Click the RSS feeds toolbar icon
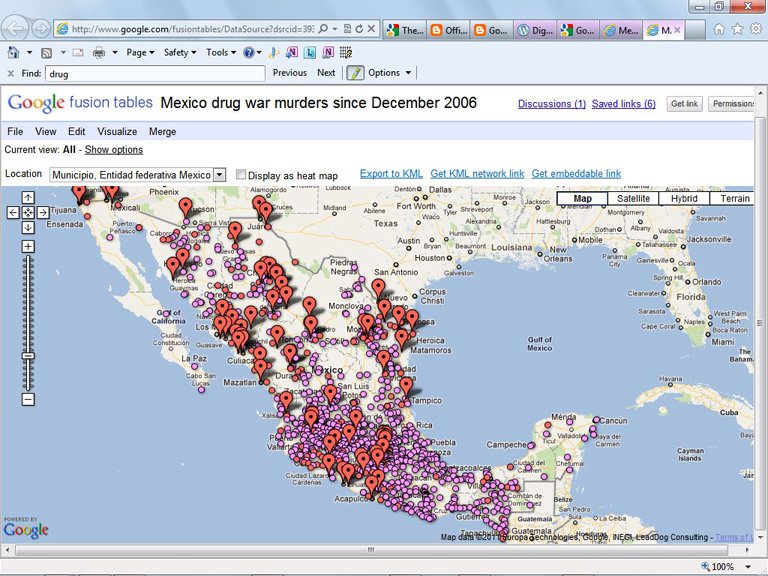 [47, 52]
